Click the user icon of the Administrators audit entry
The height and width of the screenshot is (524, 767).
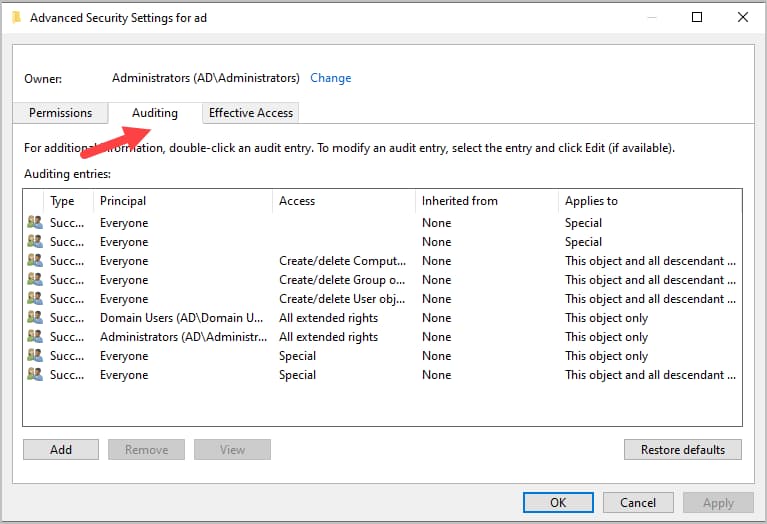click(x=35, y=337)
